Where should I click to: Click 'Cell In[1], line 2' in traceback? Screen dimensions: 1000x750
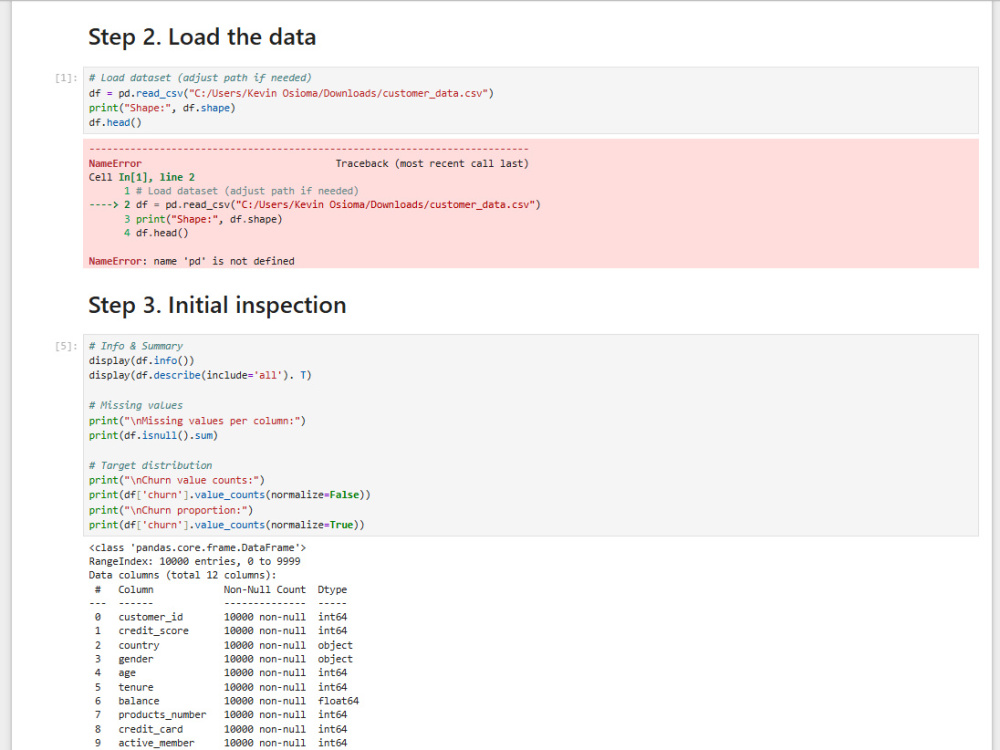point(142,177)
